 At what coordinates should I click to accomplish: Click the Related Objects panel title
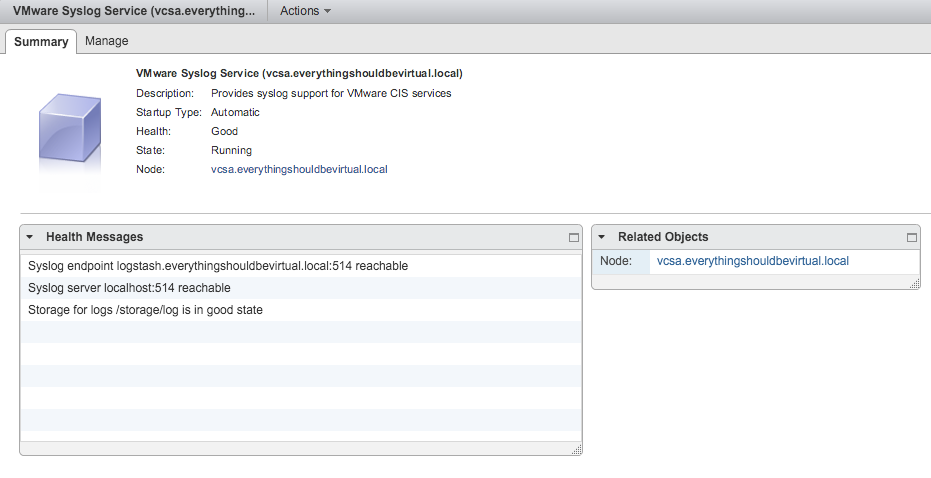click(x=662, y=238)
